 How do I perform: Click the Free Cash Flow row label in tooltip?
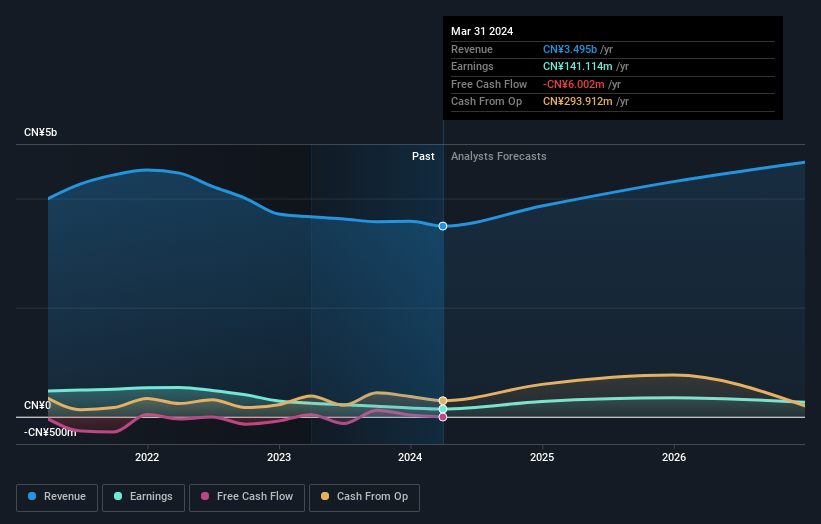tap(489, 84)
